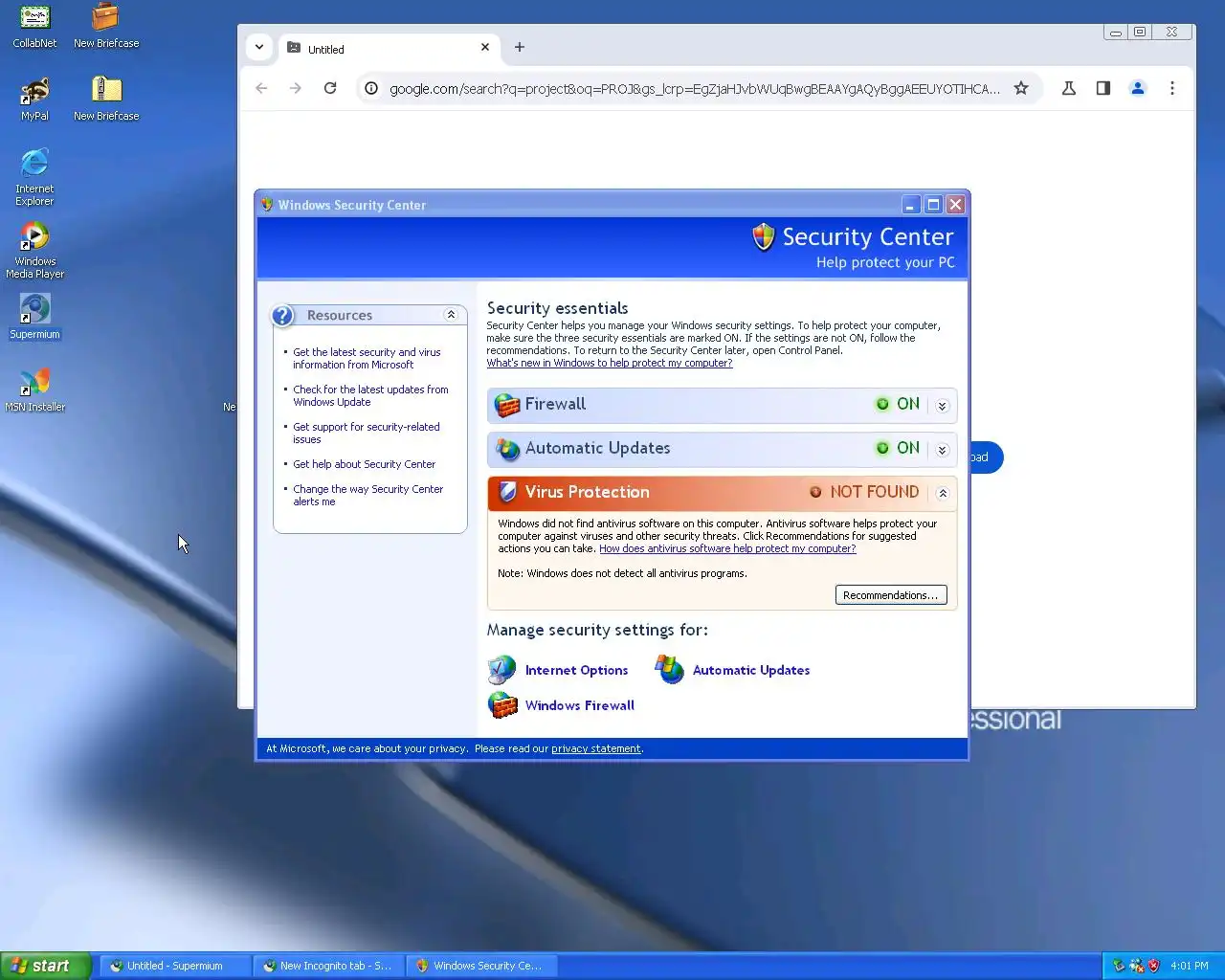Click the Automatic Updates globe icon
Screen dimensions: 1225x980
(506, 449)
